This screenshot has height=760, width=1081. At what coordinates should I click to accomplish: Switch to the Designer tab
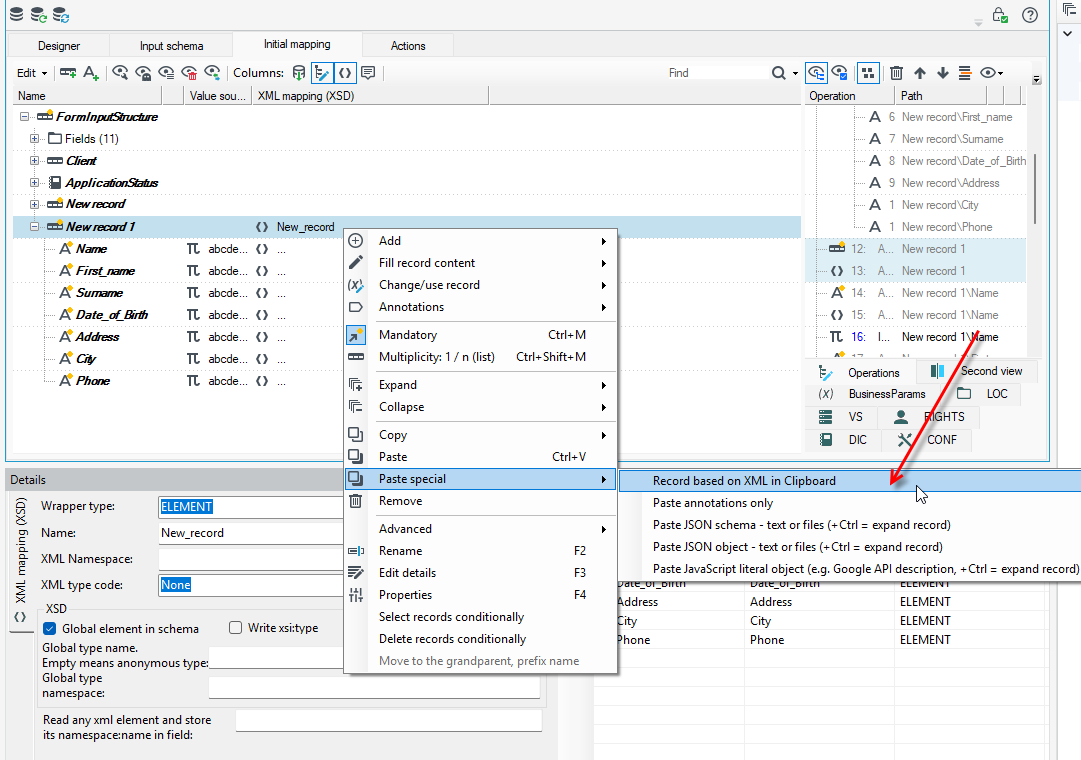click(x=59, y=46)
